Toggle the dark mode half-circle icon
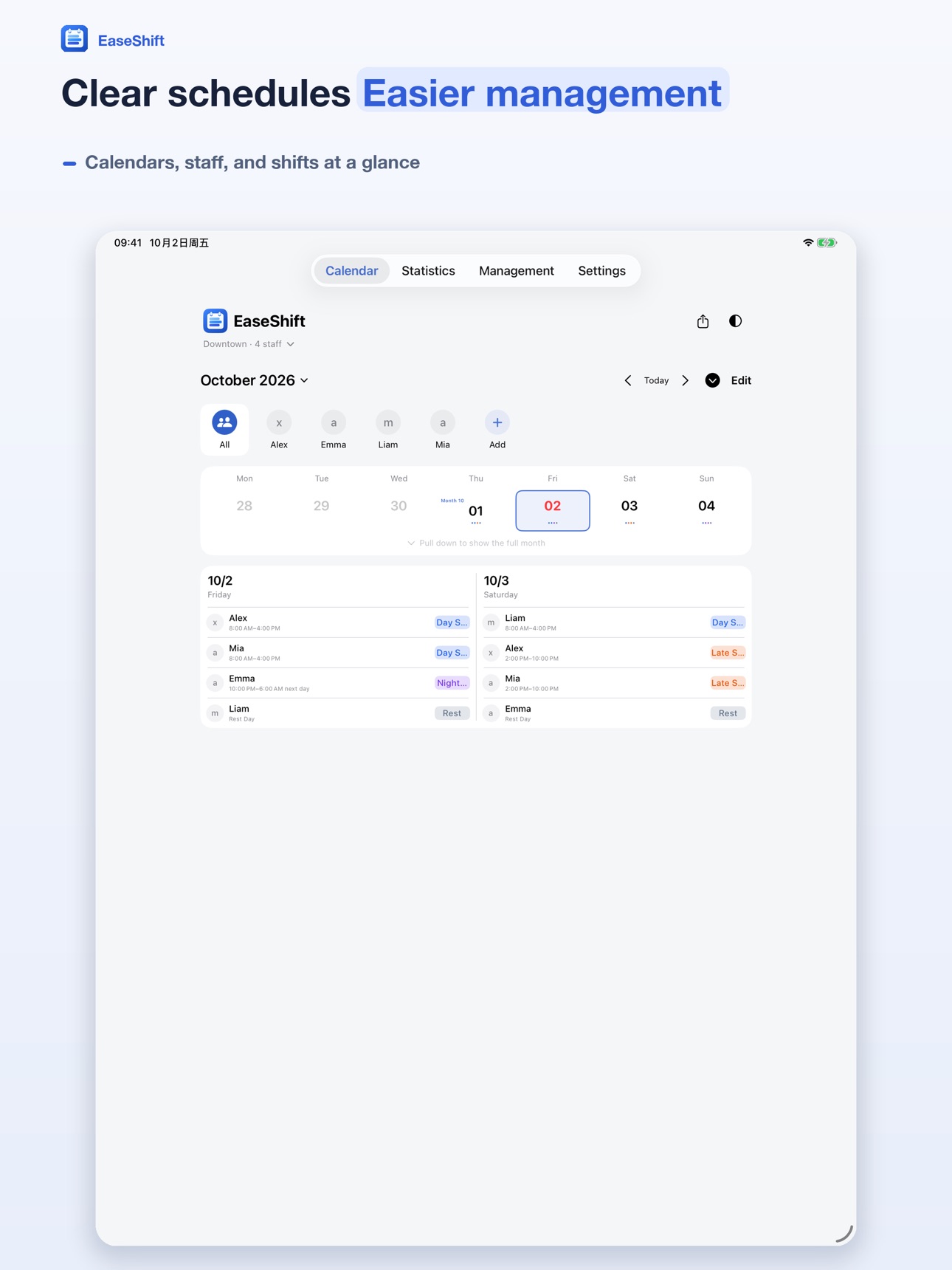Image resolution: width=952 pixels, height=1270 pixels. tap(735, 321)
